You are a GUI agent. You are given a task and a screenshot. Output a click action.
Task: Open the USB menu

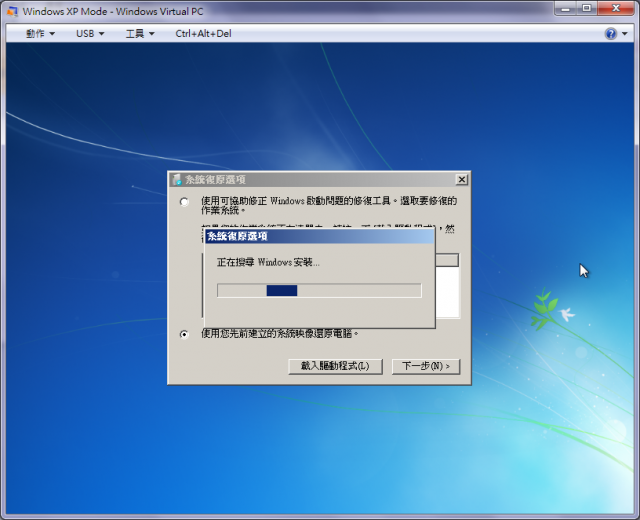pyautogui.click(x=90, y=33)
